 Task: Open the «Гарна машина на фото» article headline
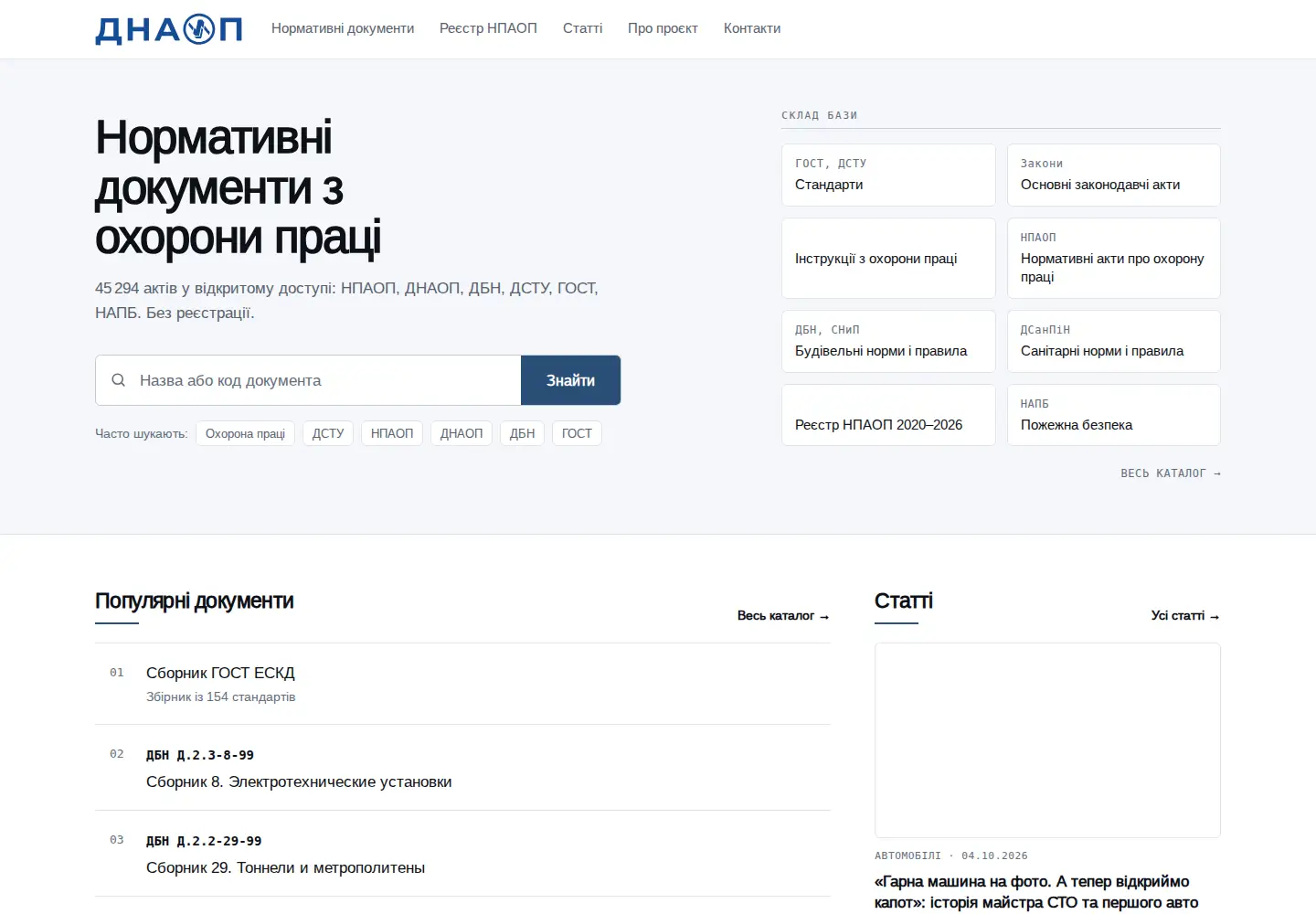[x=1036, y=892]
